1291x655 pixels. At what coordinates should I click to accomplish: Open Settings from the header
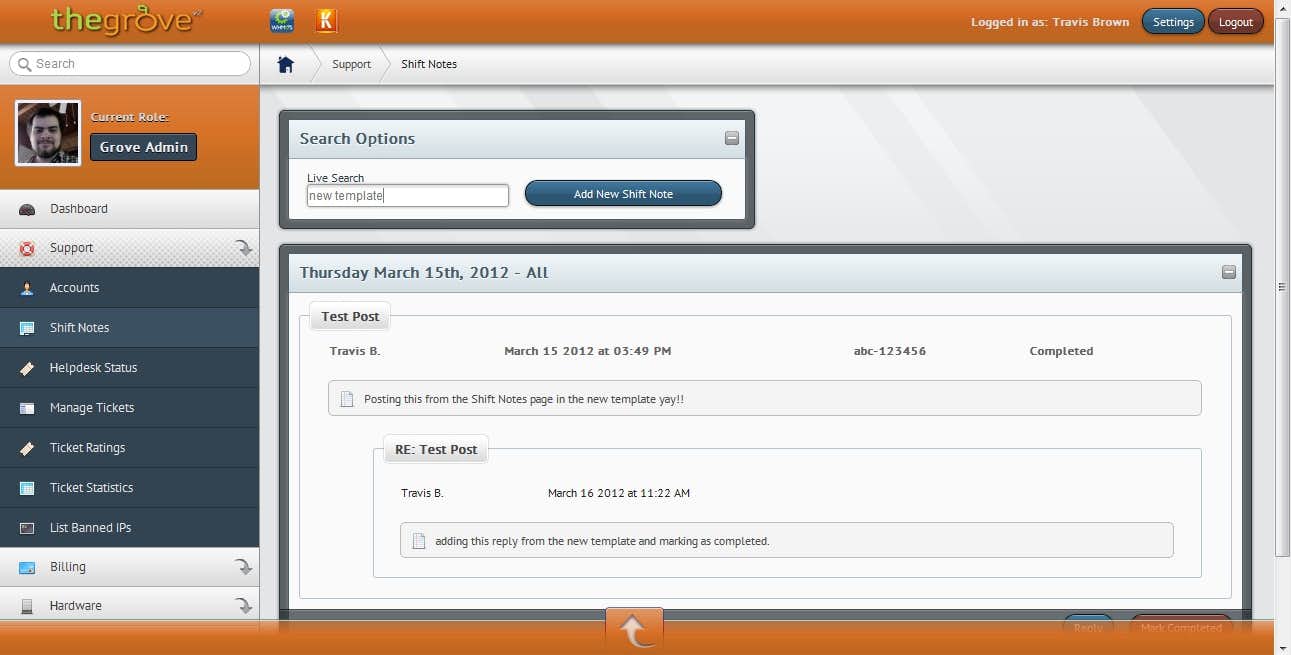click(x=1172, y=22)
